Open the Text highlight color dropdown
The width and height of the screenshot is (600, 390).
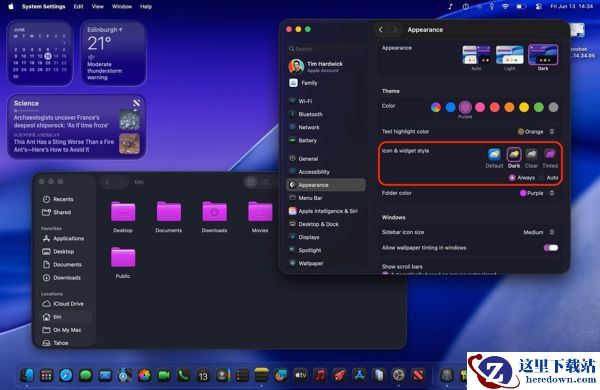pos(536,132)
